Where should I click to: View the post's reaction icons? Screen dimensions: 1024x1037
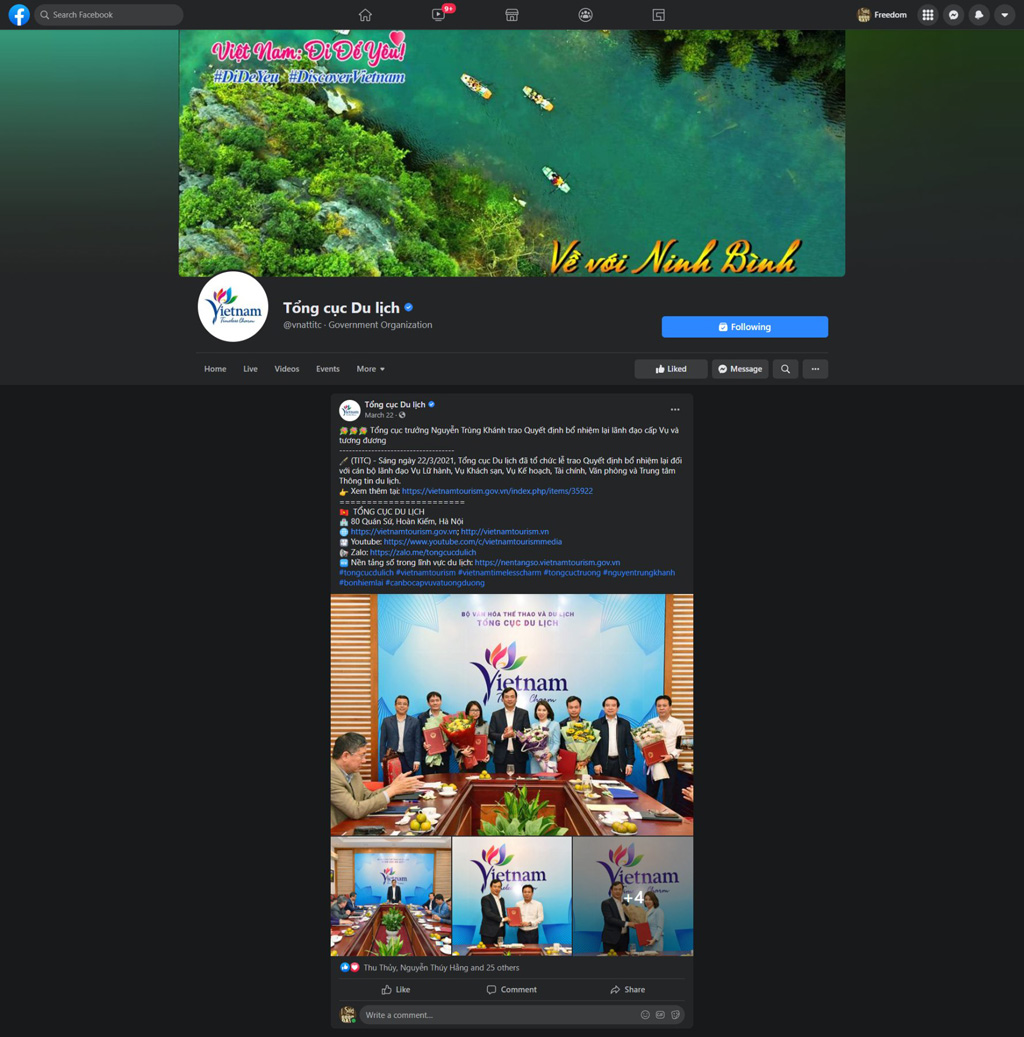(349, 967)
